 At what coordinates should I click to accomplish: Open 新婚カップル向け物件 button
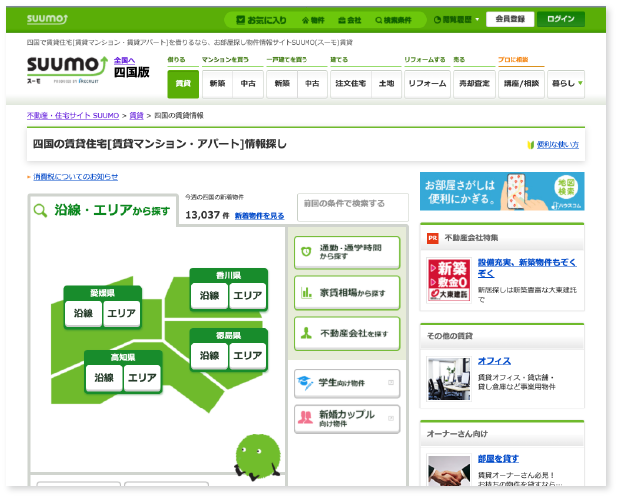point(347,418)
